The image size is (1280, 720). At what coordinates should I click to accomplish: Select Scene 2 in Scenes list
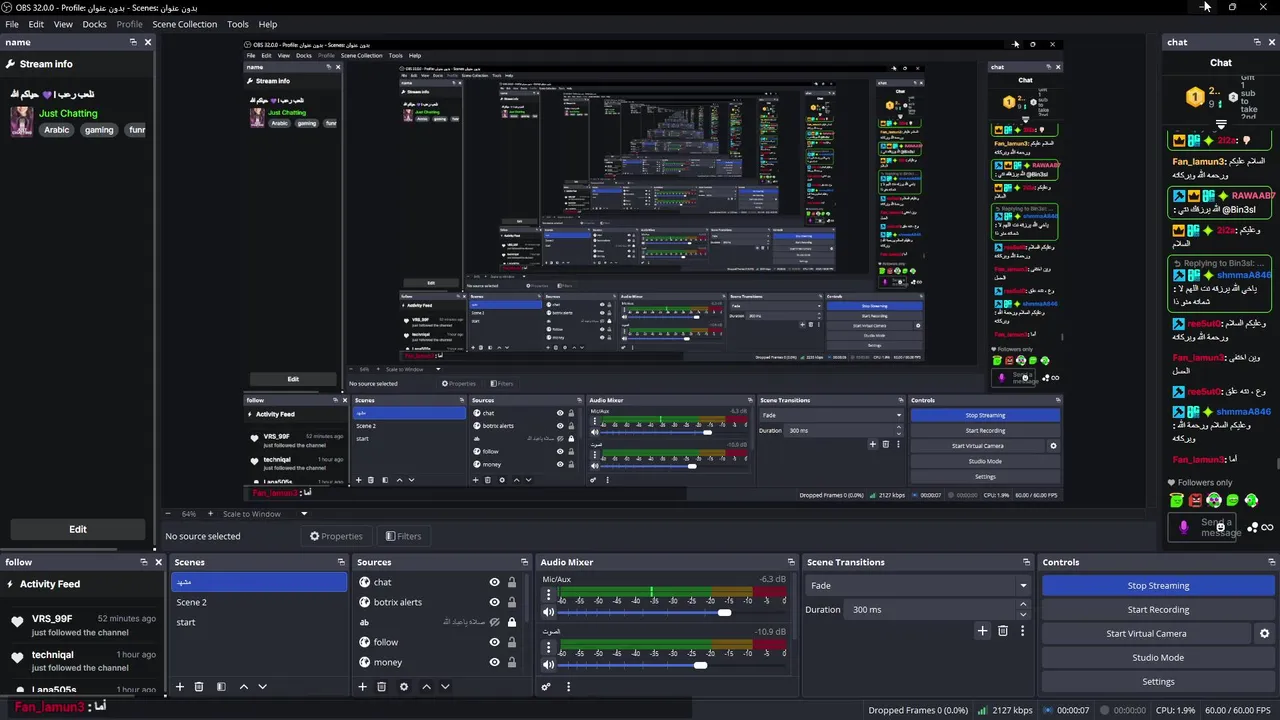coord(259,602)
